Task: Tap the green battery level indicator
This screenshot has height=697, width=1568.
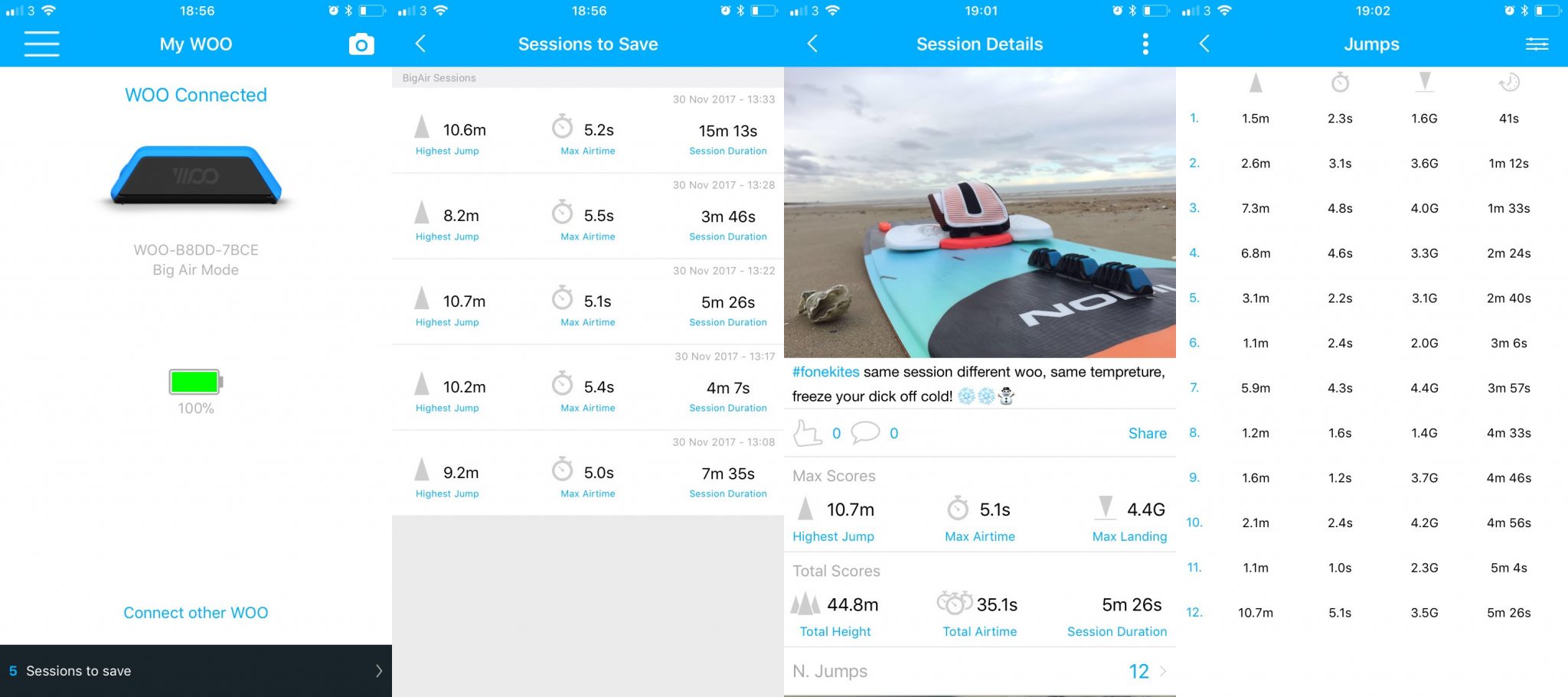Action: tap(196, 382)
